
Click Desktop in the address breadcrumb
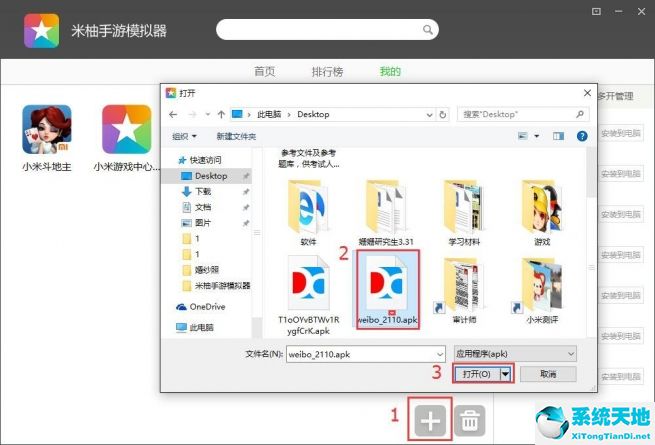click(313, 114)
